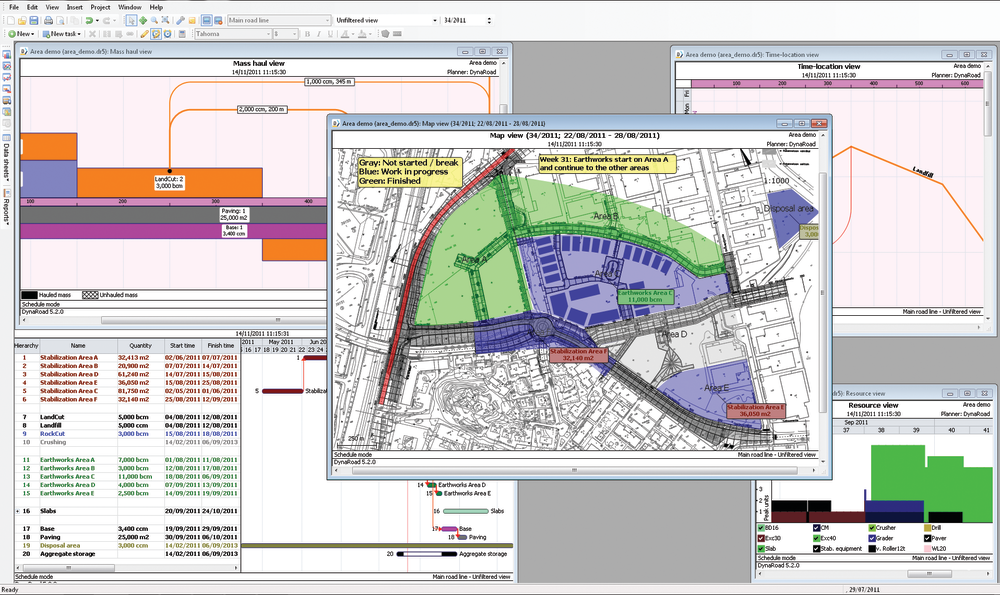
Task: Open the Tahoma font dropdown
Action: tap(232, 34)
